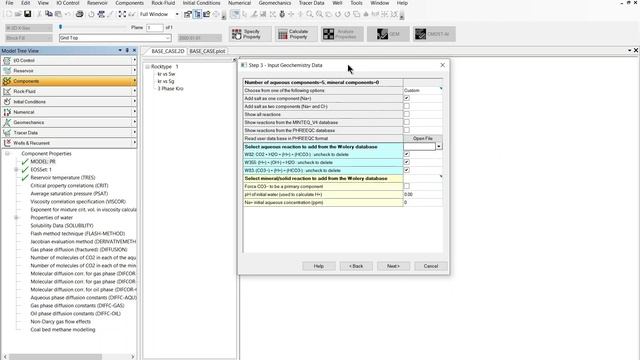
Task: Click the Rock-Fluid section icon
Action: [7, 91]
